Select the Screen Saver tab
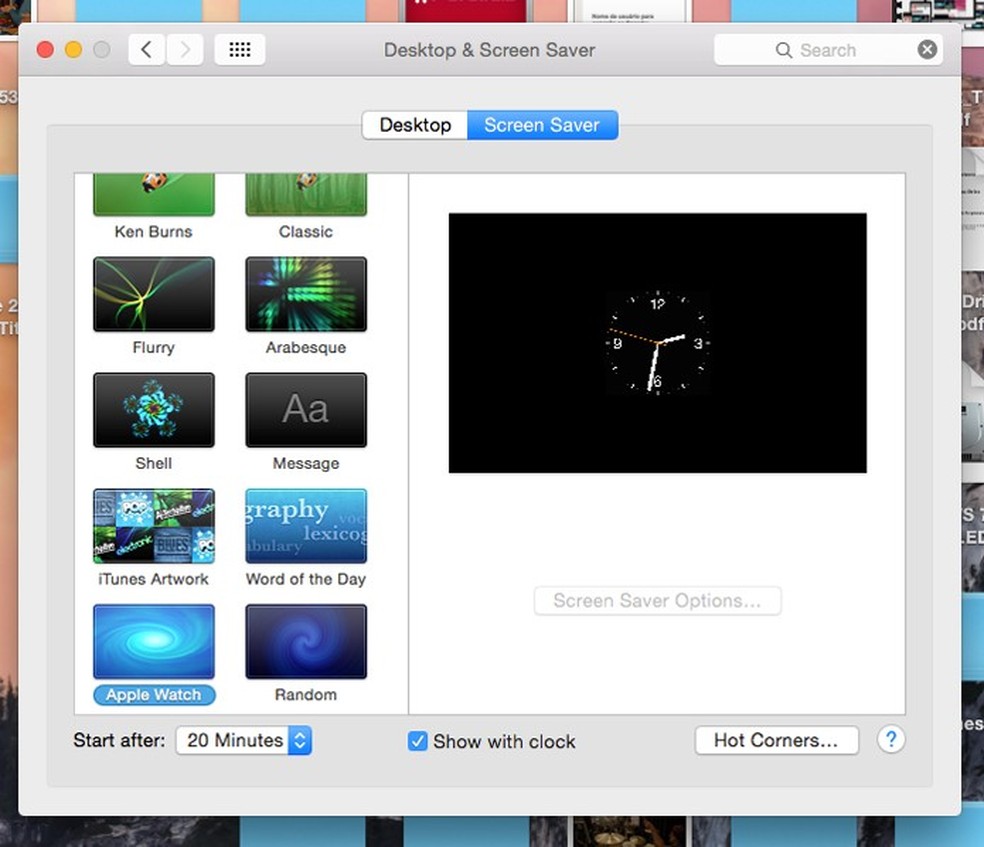Screen dimensions: 984x847 [x=542, y=125]
